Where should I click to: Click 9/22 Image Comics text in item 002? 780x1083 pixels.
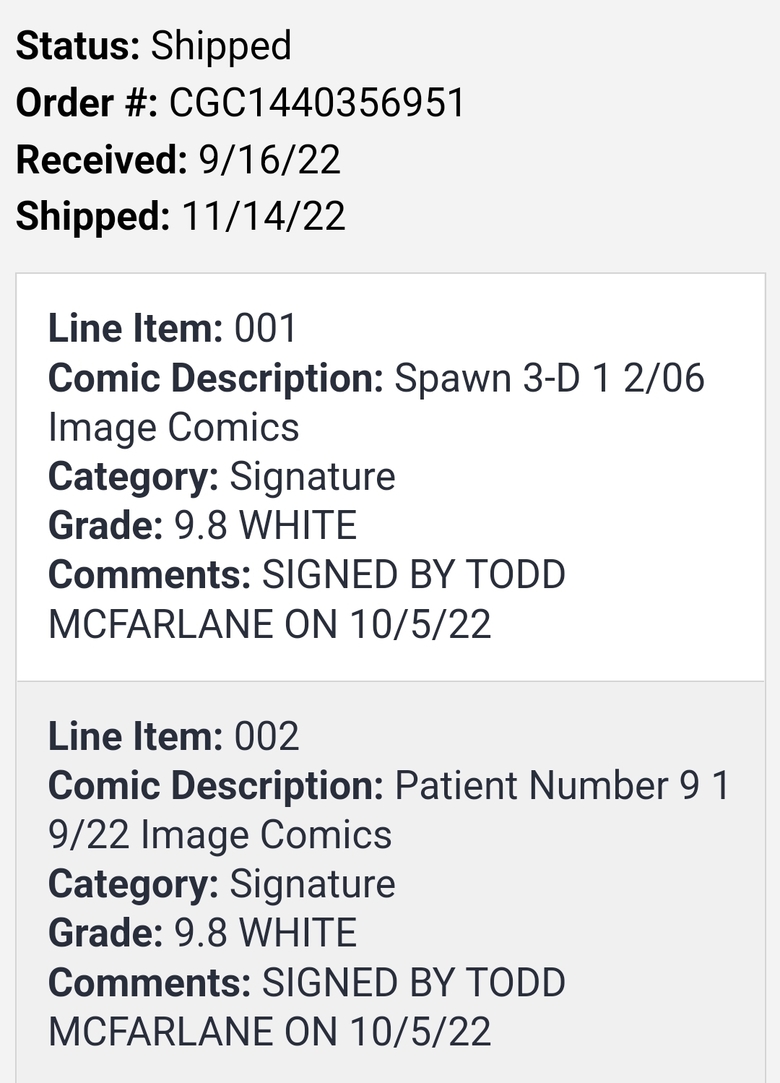(x=220, y=835)
